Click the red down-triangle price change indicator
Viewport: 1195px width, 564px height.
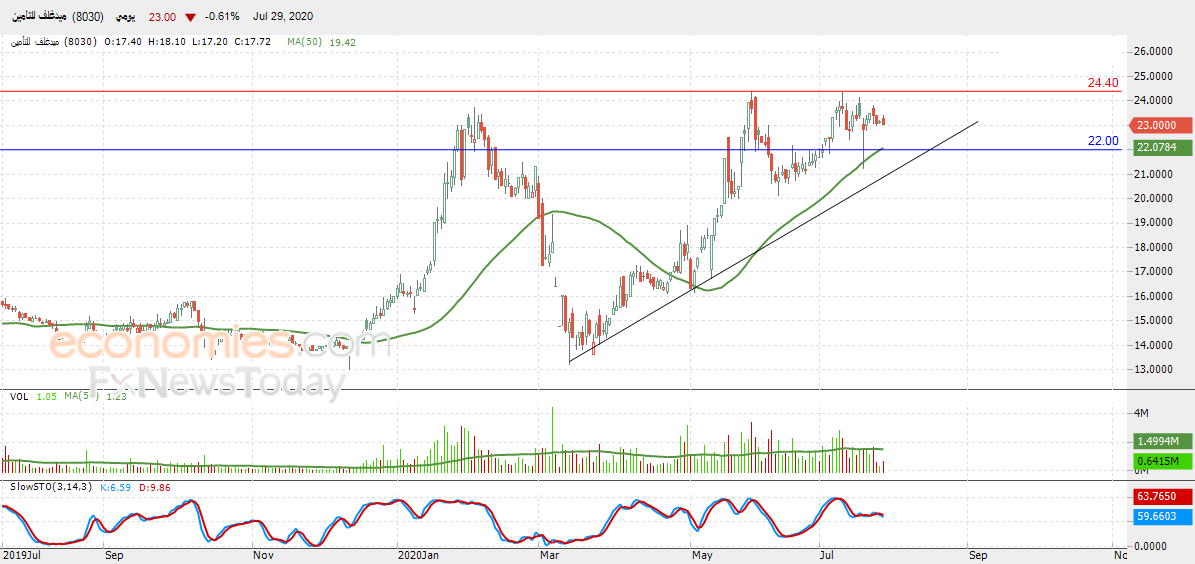pos(189,17)
